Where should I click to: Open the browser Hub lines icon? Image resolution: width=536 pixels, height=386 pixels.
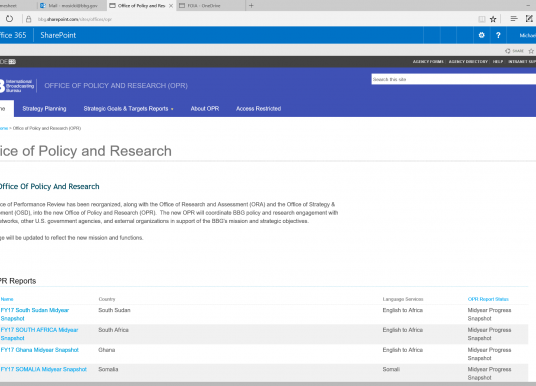click(x=514, y=19)
